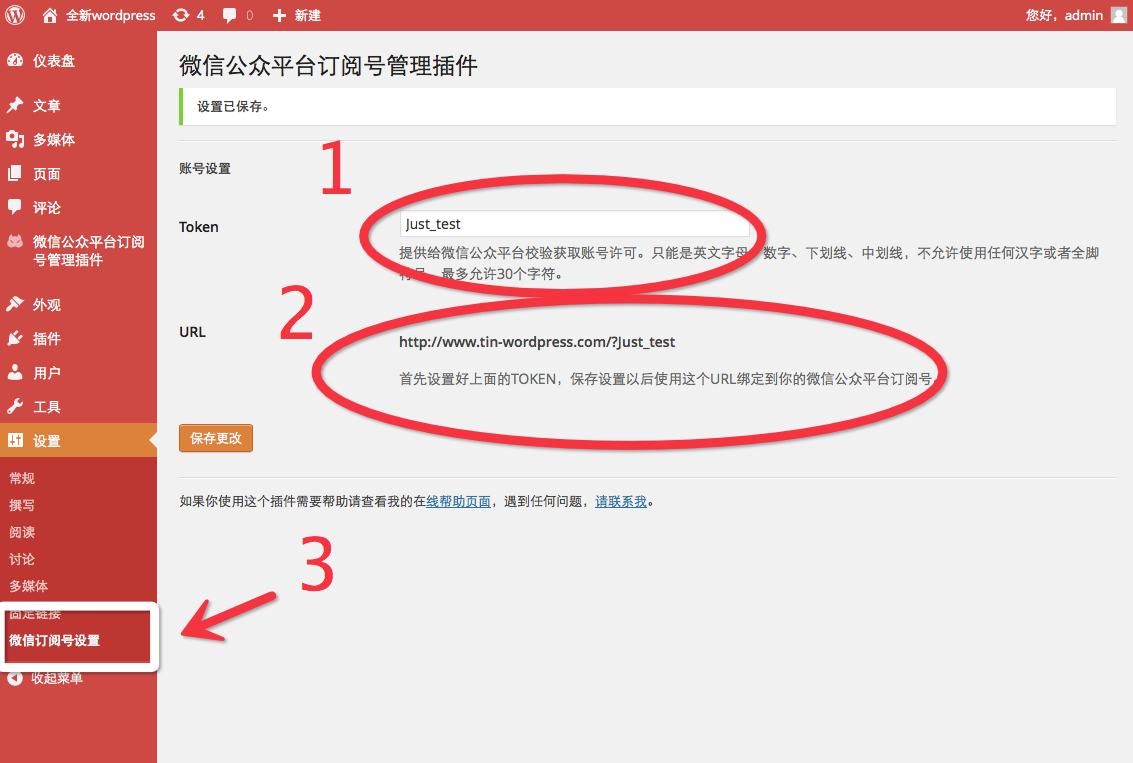The height and width of the screenshot is (763, 1133).
Task: Open the 文章 posts menu
Action: coord(47,105)
